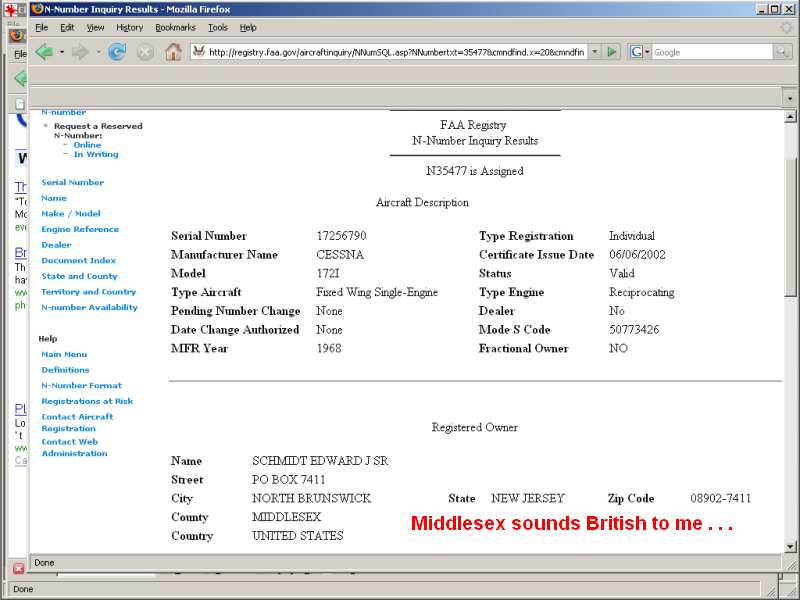This screenshot has height=600, width=800.
Task: Click the grey Forward arrow button
Action: click(x=80, y=52)
